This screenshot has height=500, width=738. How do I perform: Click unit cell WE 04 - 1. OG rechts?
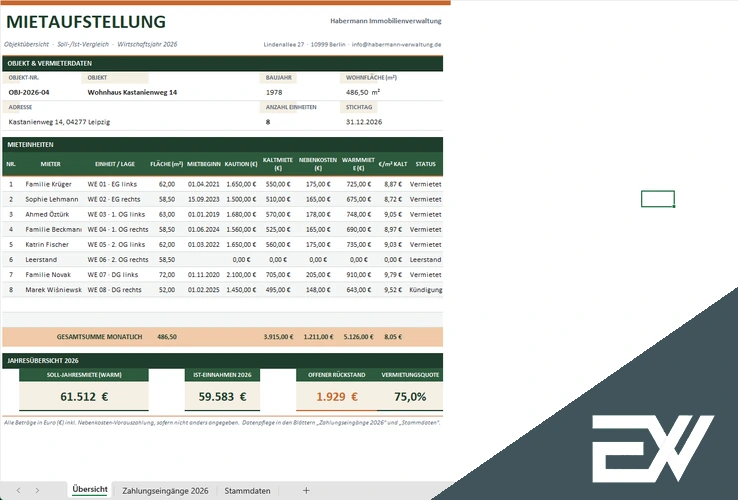tap(118, 229)
